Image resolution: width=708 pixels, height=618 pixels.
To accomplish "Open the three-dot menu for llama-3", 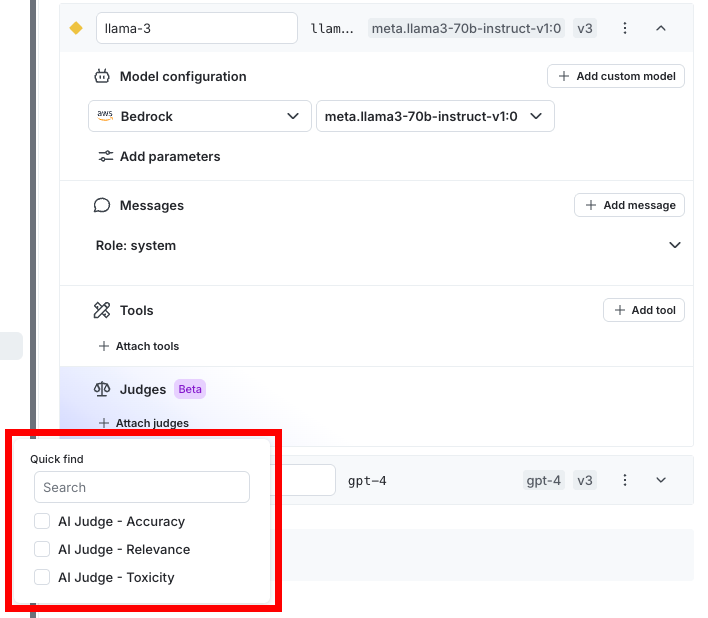I will click(624, 28).
